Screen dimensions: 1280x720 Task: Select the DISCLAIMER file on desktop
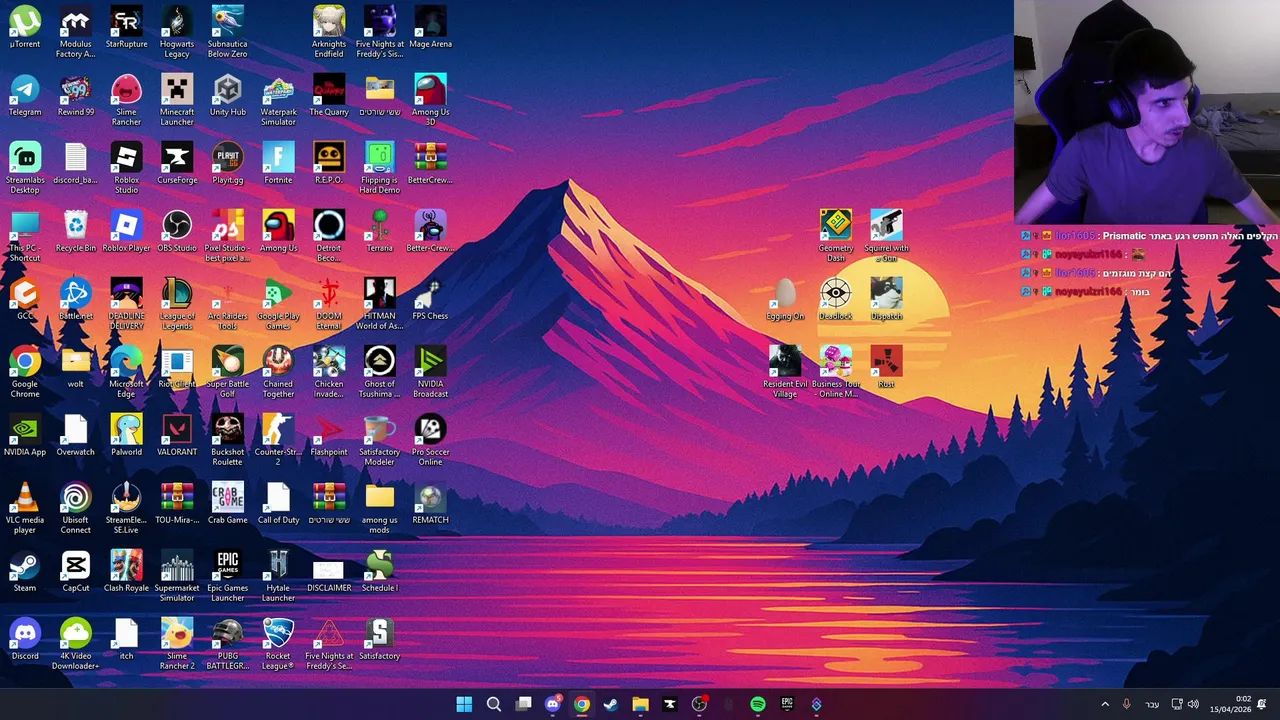(x=329, y=572)
